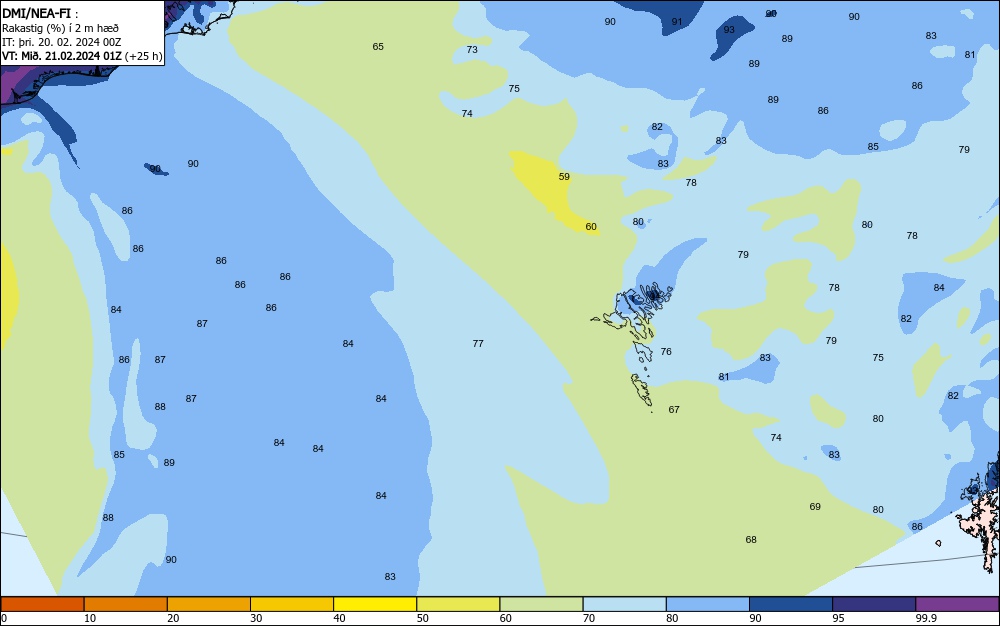This screenshot has height=626, width=1000.
Task: Click the 'IT: þri. 20. 02. 2024 00Z' line
Action: tap(61, 42)
